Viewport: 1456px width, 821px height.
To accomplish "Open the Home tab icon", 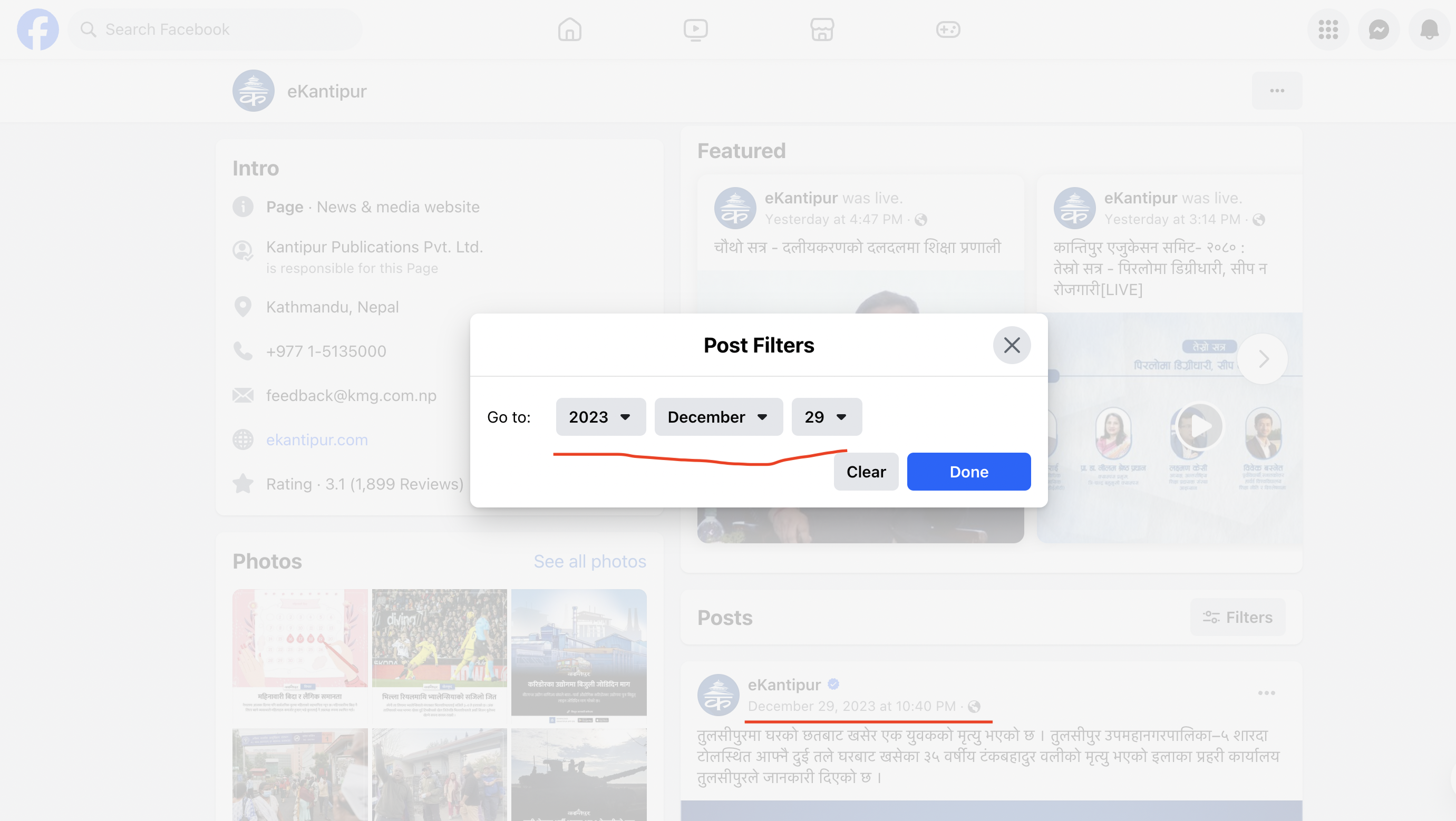I will click(x=569, y=30).
